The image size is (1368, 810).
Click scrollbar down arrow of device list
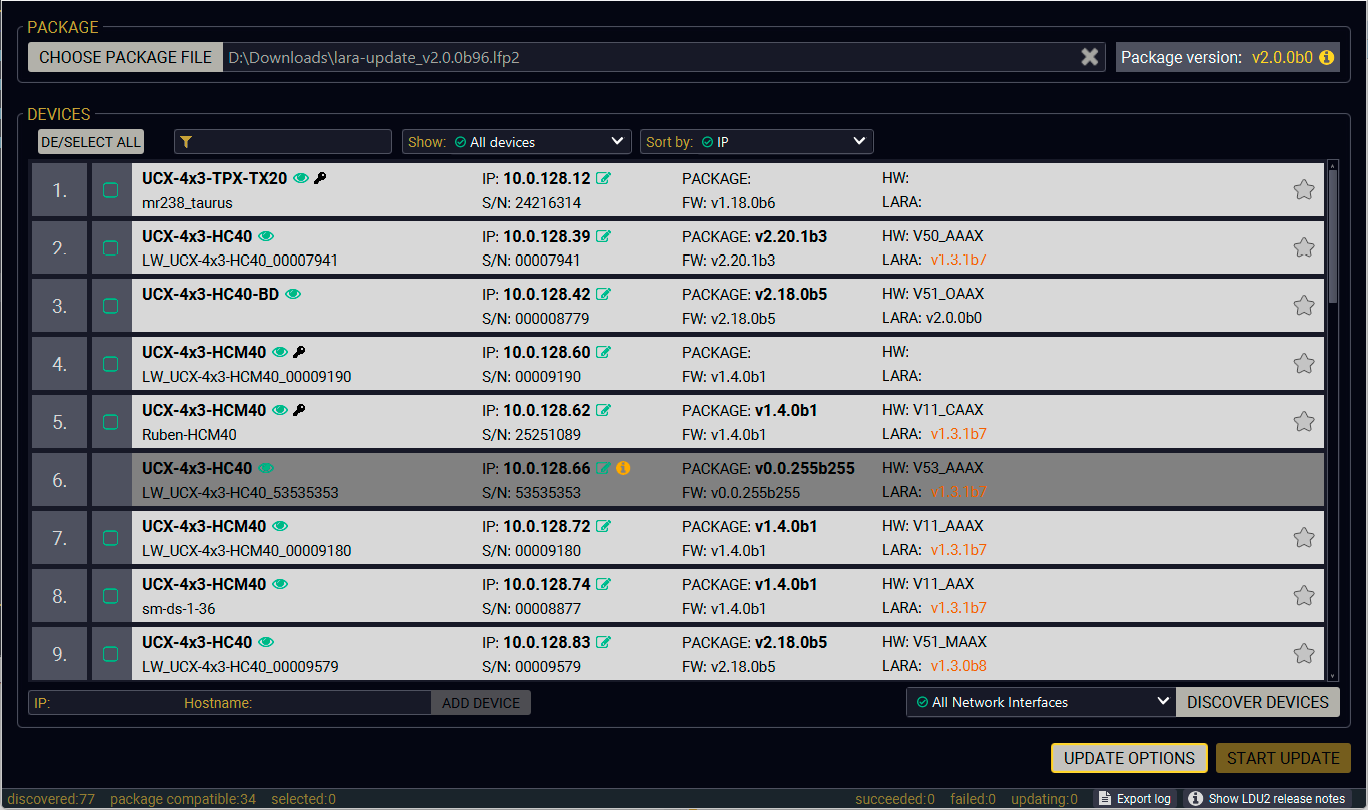point(1332,677)
